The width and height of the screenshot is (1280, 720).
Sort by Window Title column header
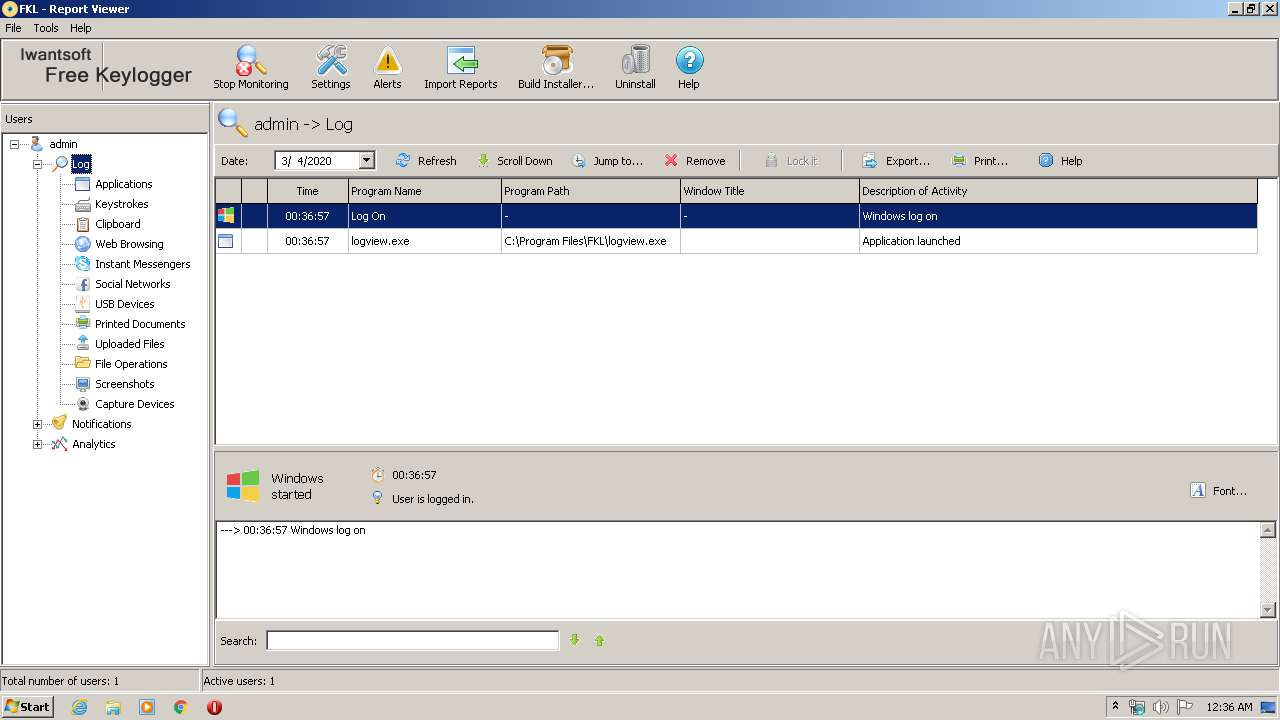[x=769, y=191]
